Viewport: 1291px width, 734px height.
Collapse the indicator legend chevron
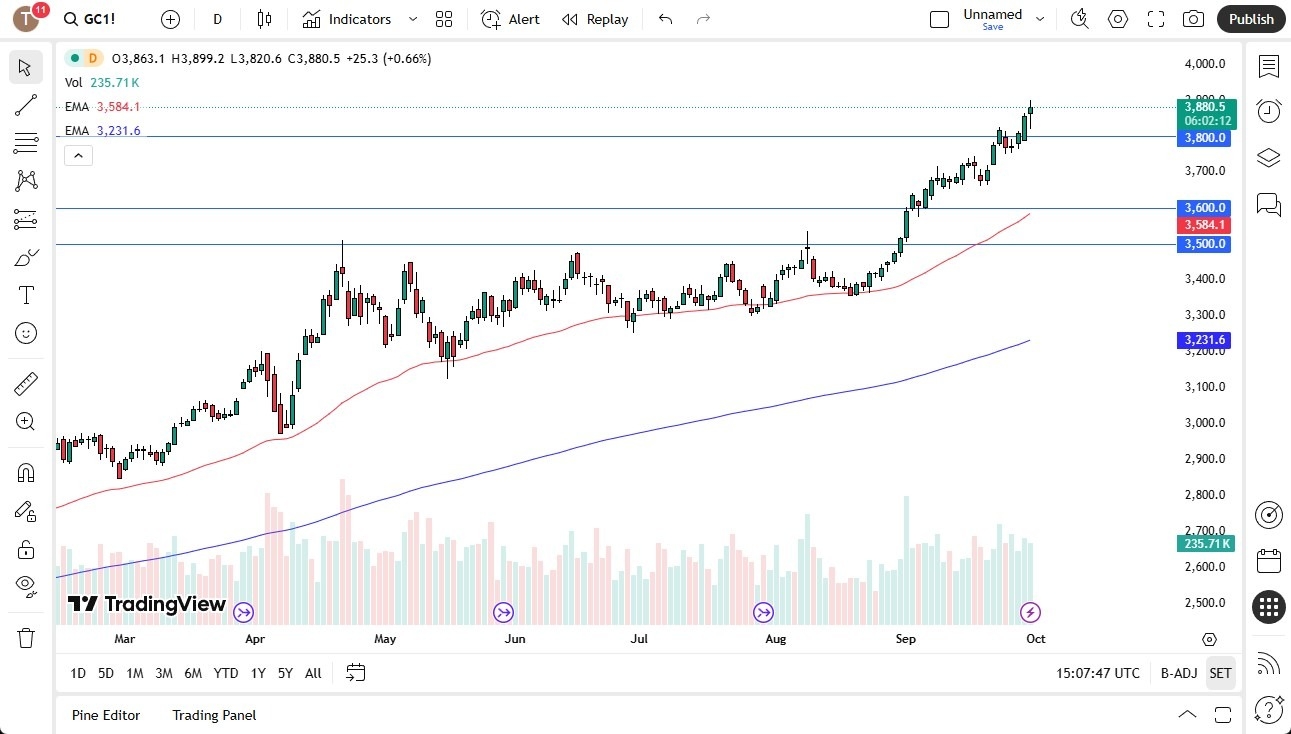tap(78, 155)
